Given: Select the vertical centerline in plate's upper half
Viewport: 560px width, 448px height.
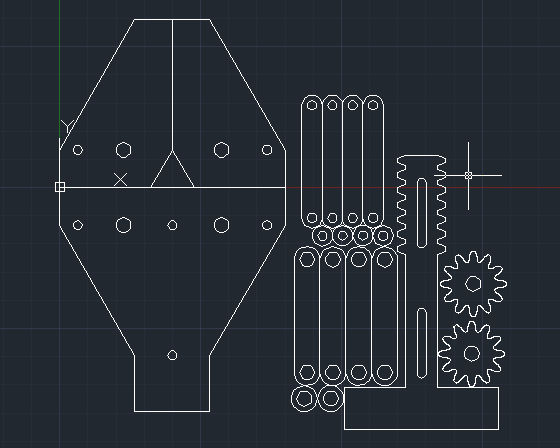Looking at the screenshot, I should coord(172,85).
